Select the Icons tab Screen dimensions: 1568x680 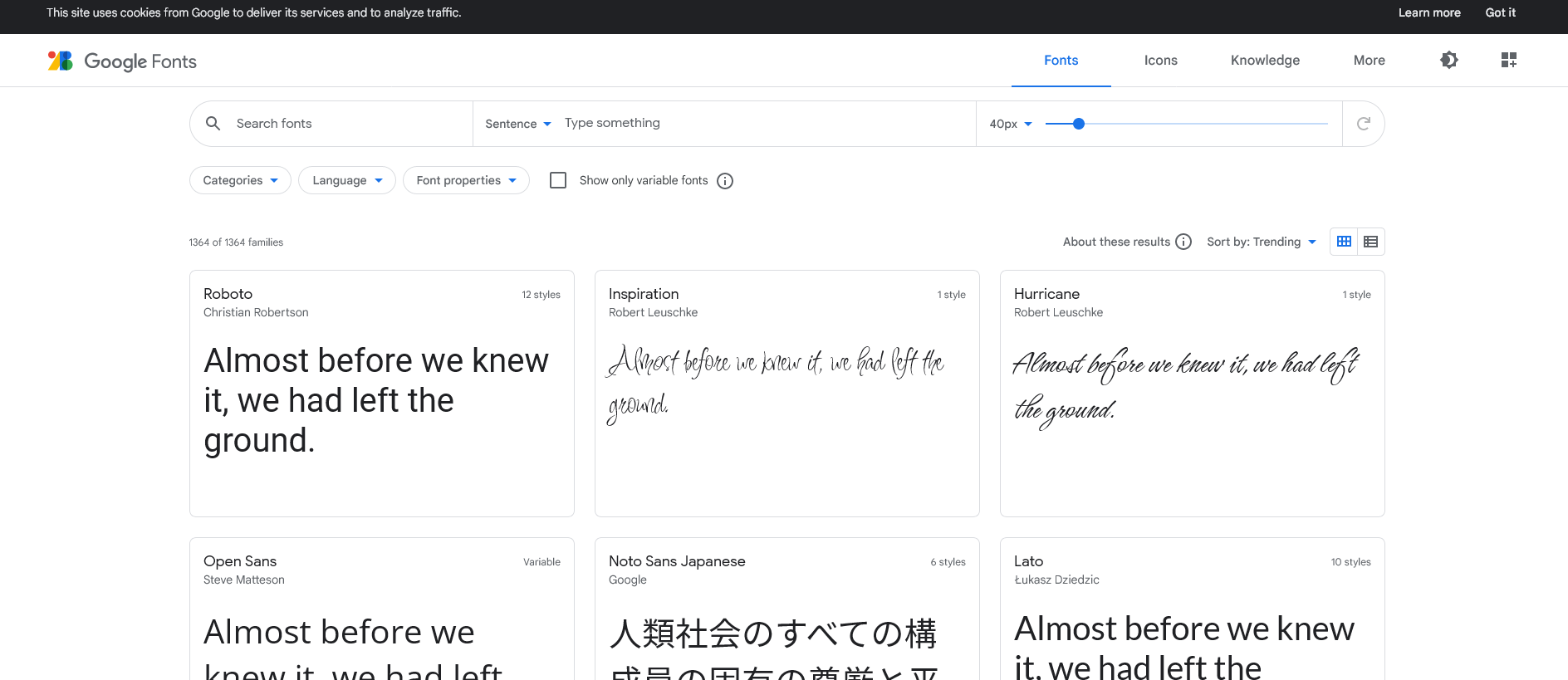click(x=1161, y=60)
